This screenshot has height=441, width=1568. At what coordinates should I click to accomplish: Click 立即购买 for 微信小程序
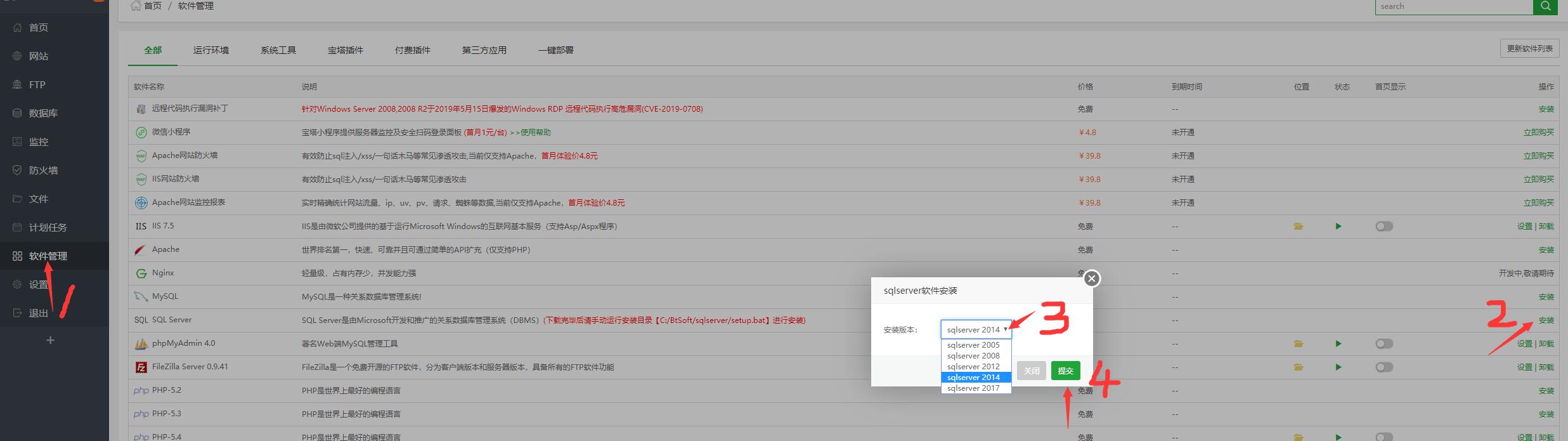click(1539, 133)
